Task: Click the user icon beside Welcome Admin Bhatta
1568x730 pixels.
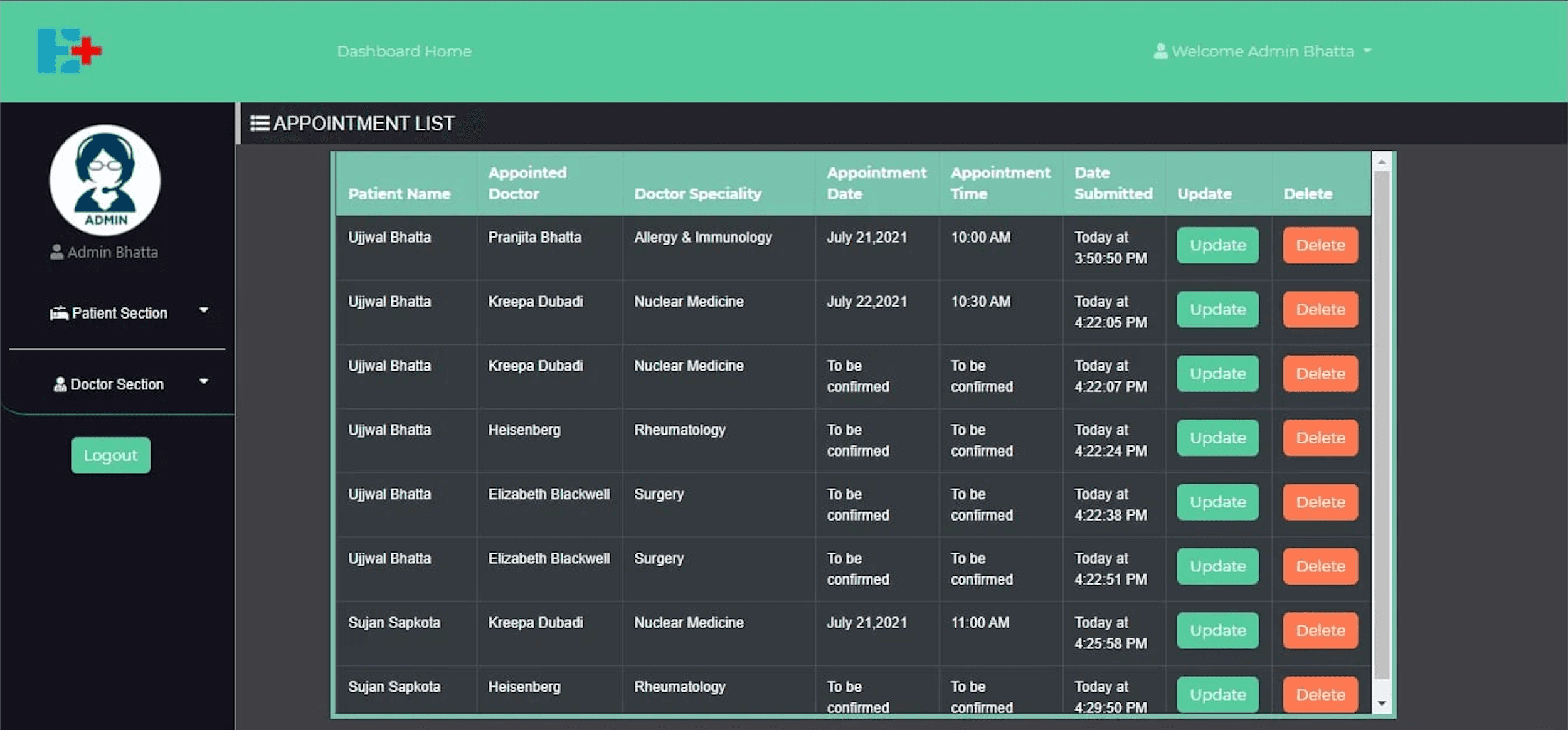Action: click(1161, 50)
